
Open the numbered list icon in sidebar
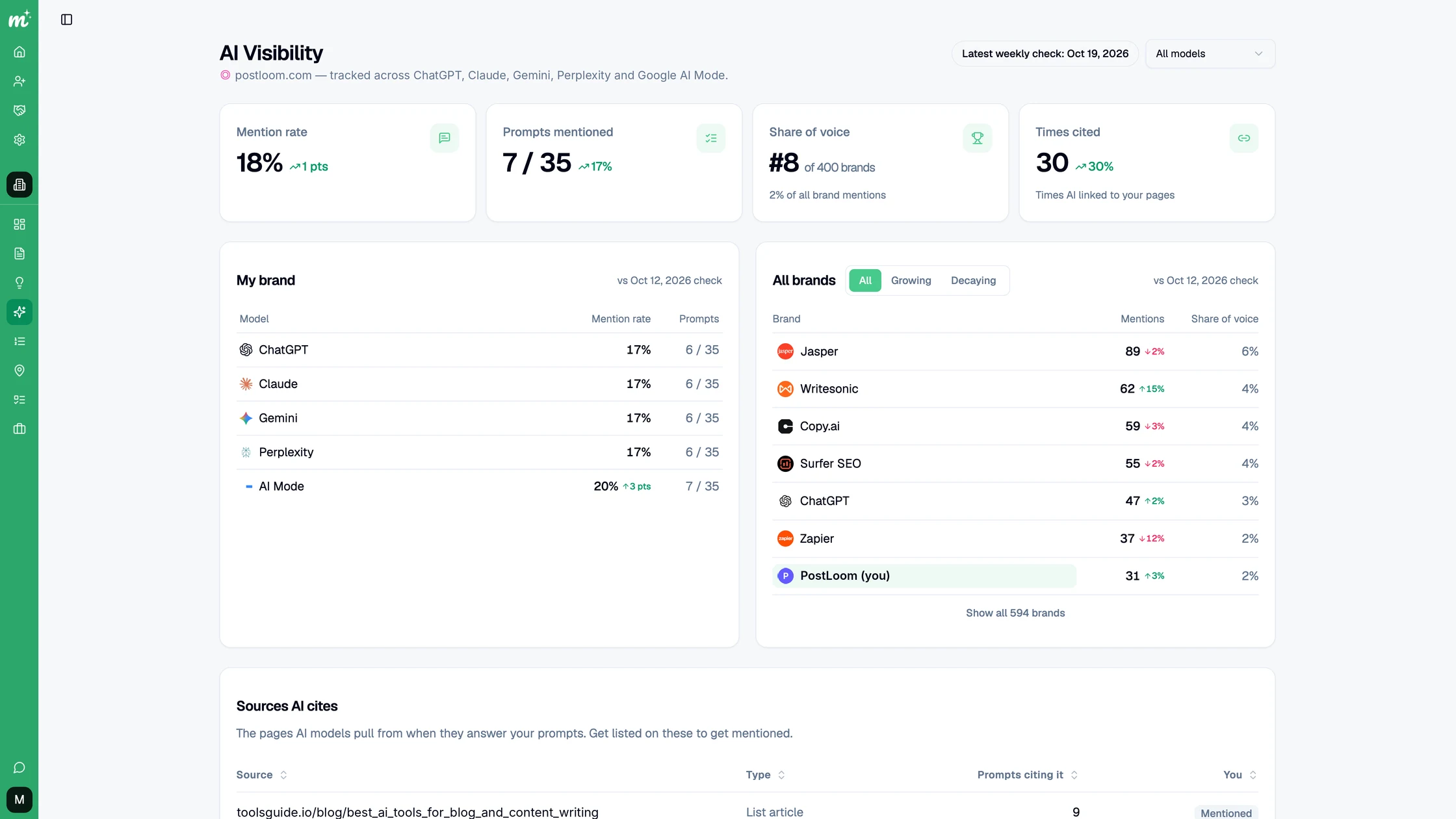[x=19, y=341]
